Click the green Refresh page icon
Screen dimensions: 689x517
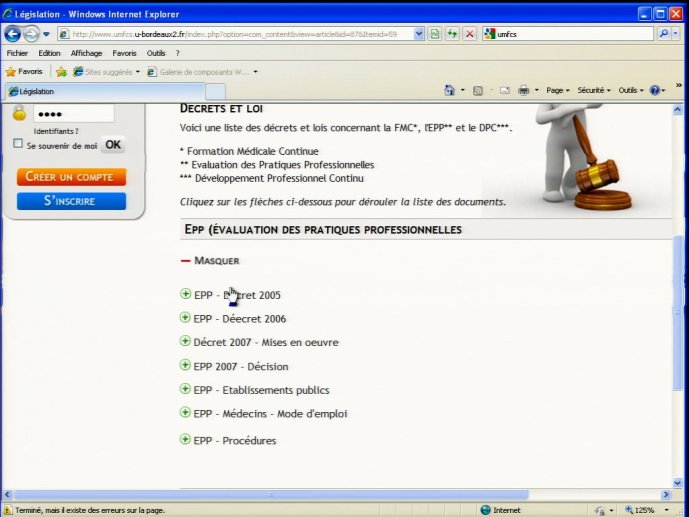click(452, 34)
